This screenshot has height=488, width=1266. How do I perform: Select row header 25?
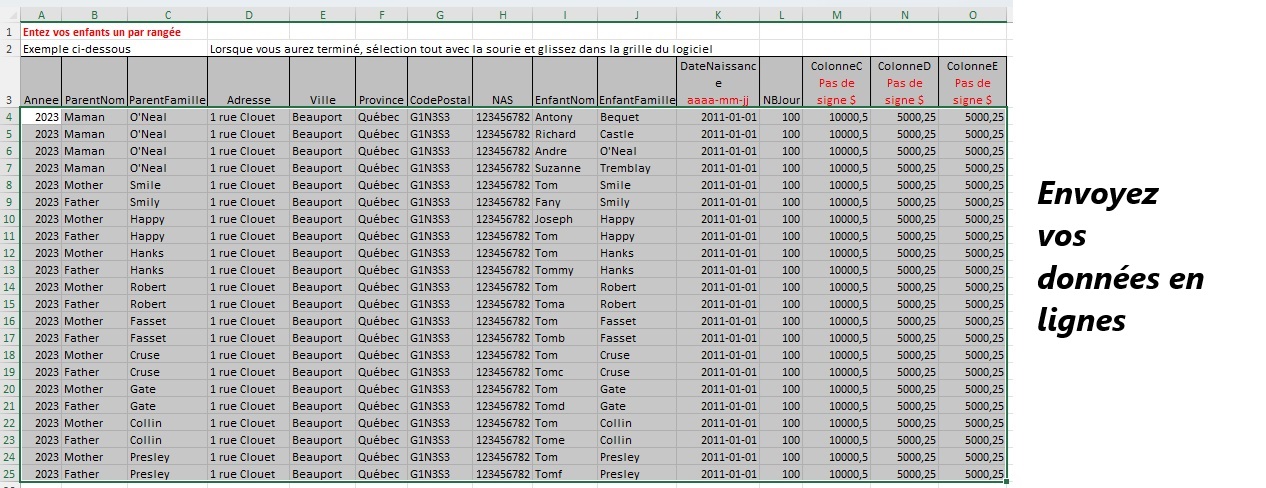10,474
